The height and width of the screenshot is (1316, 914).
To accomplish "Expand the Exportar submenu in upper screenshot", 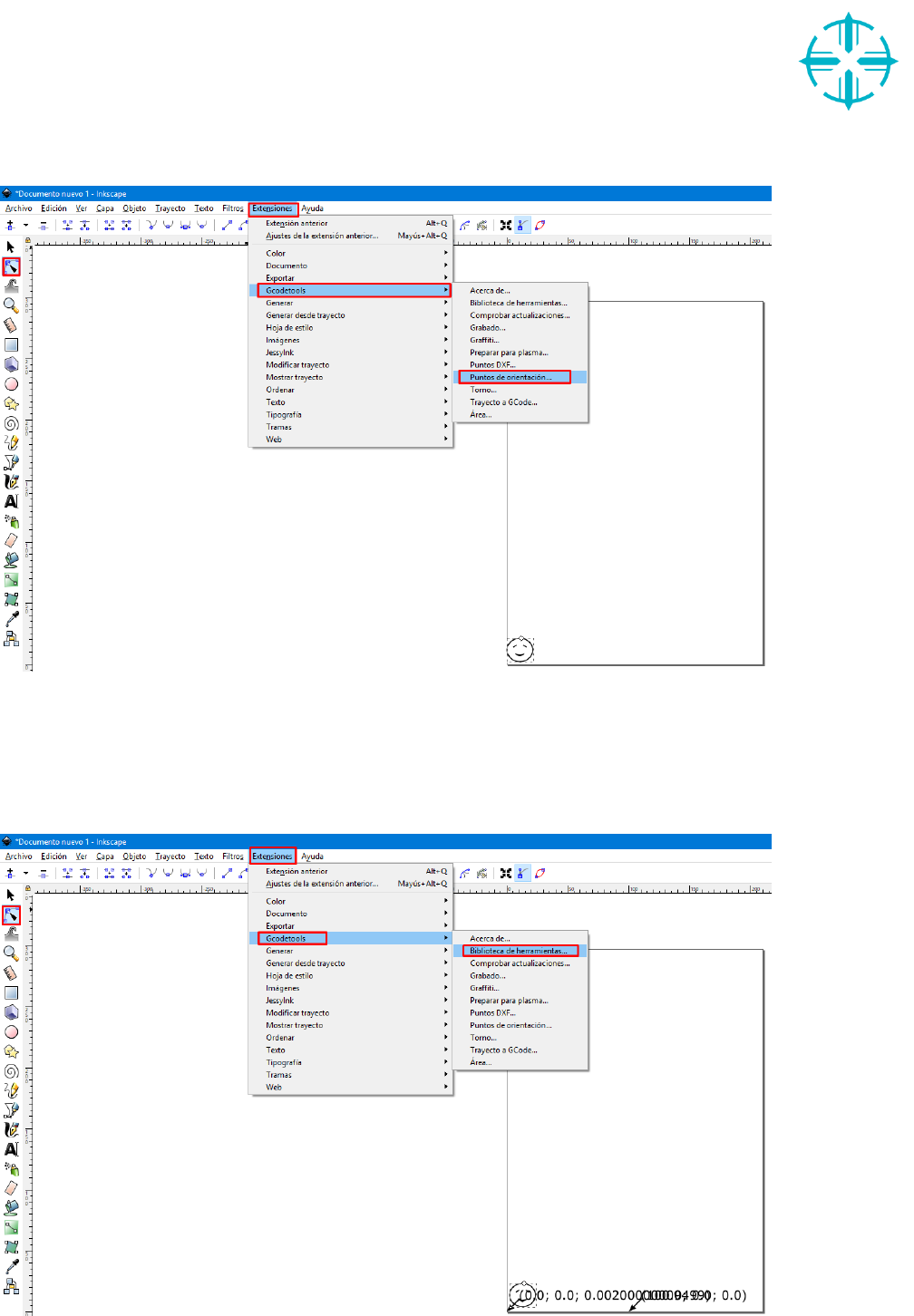I will point(350,278).
